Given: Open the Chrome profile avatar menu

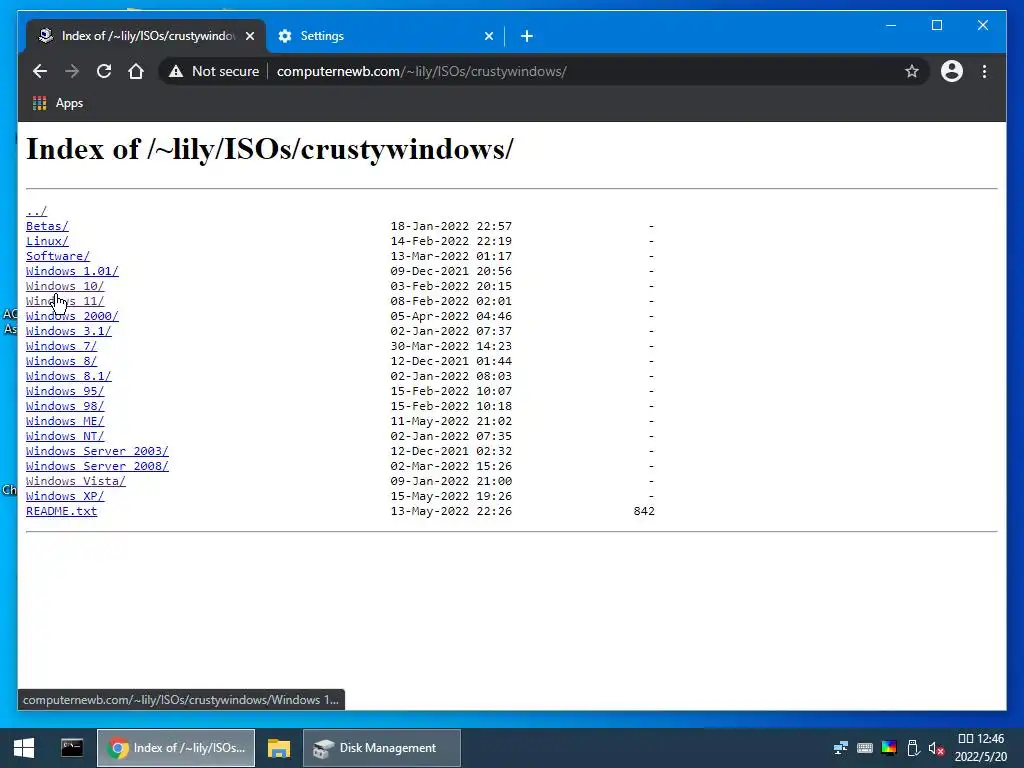Looking at the screenshot, I should [952, 71].
